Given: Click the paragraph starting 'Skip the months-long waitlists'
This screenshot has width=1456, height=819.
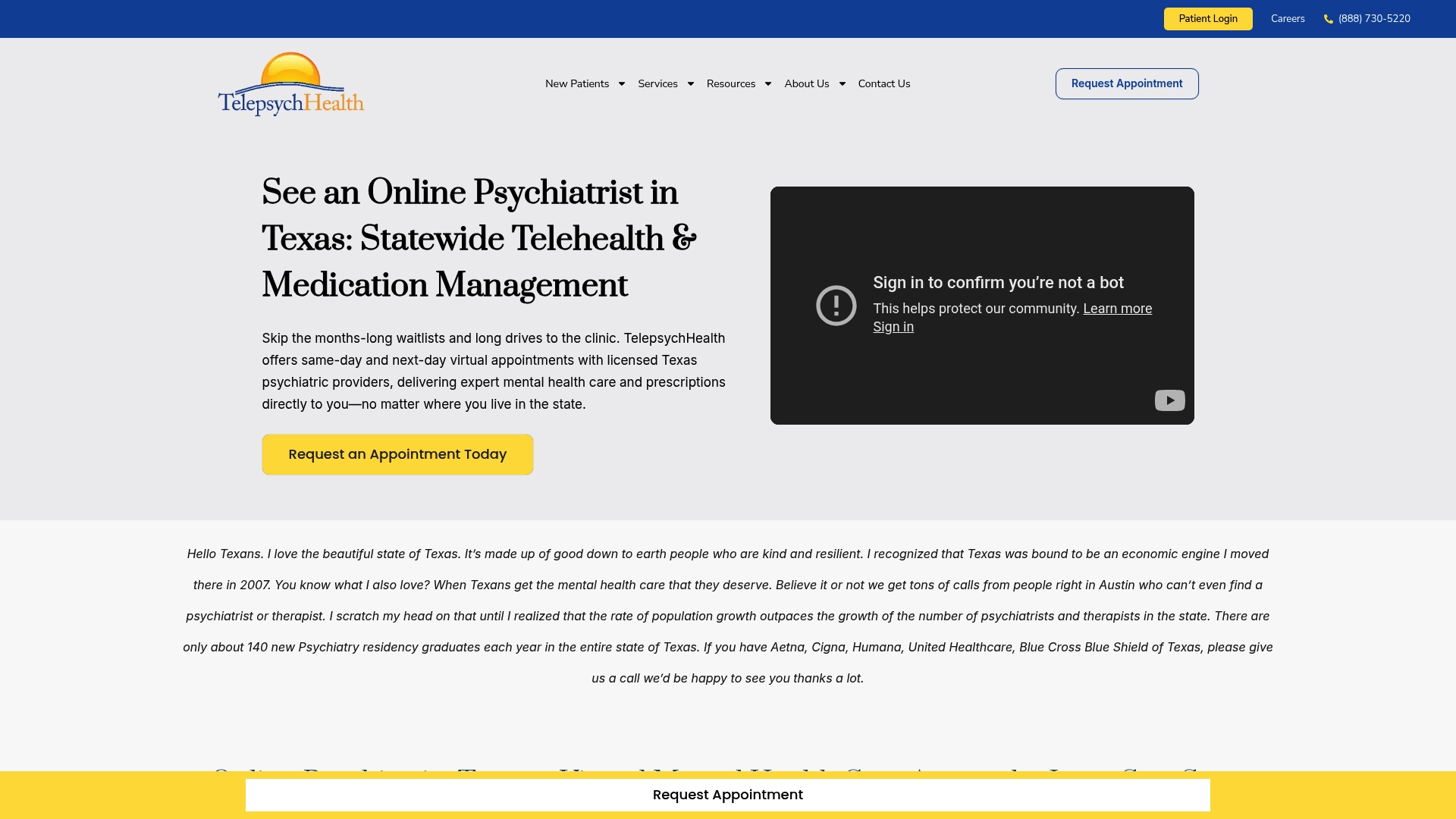Looking at the screenshot, I should (494, 372).
